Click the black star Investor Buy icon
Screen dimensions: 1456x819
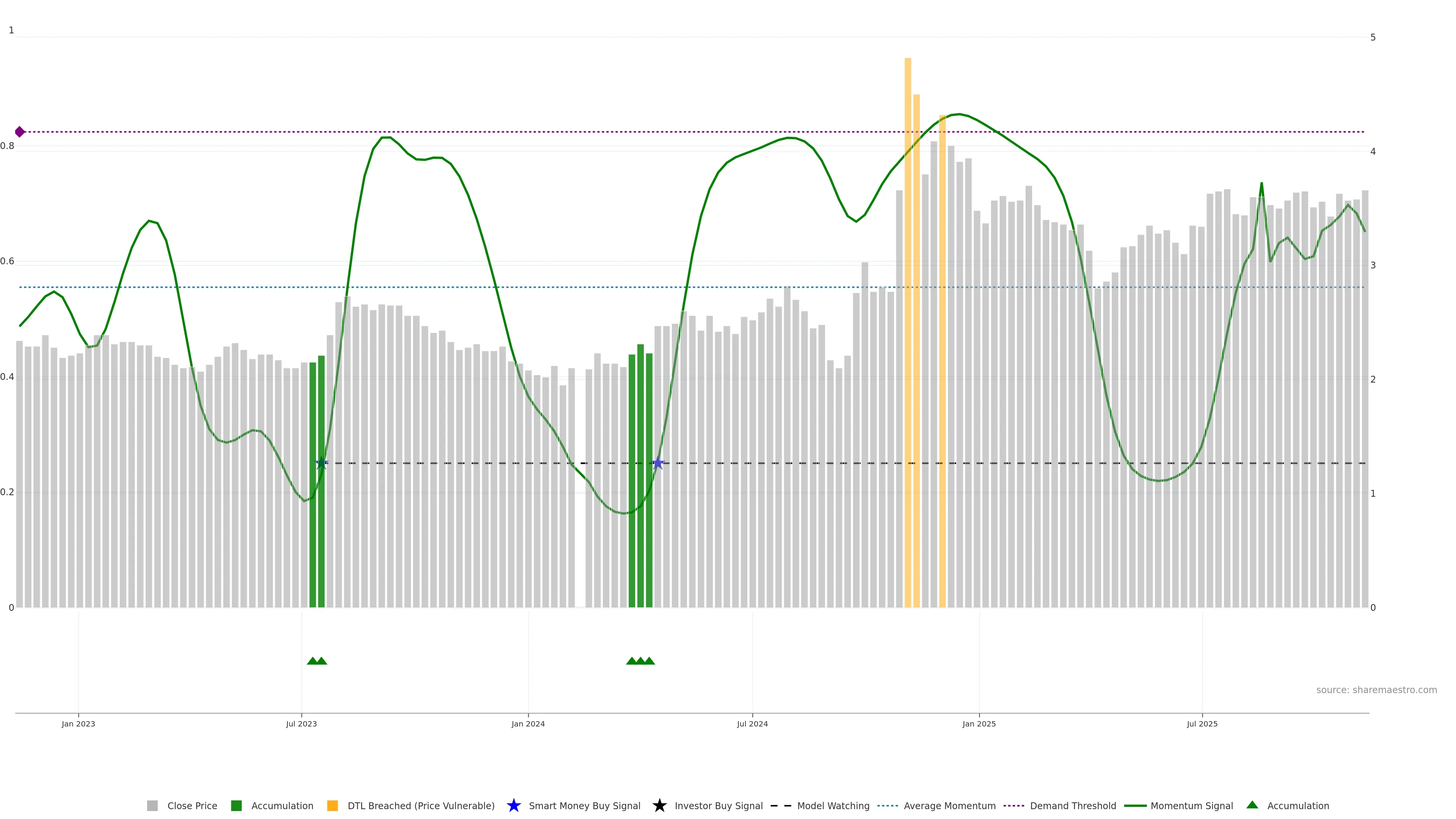(x=659, y=805)
